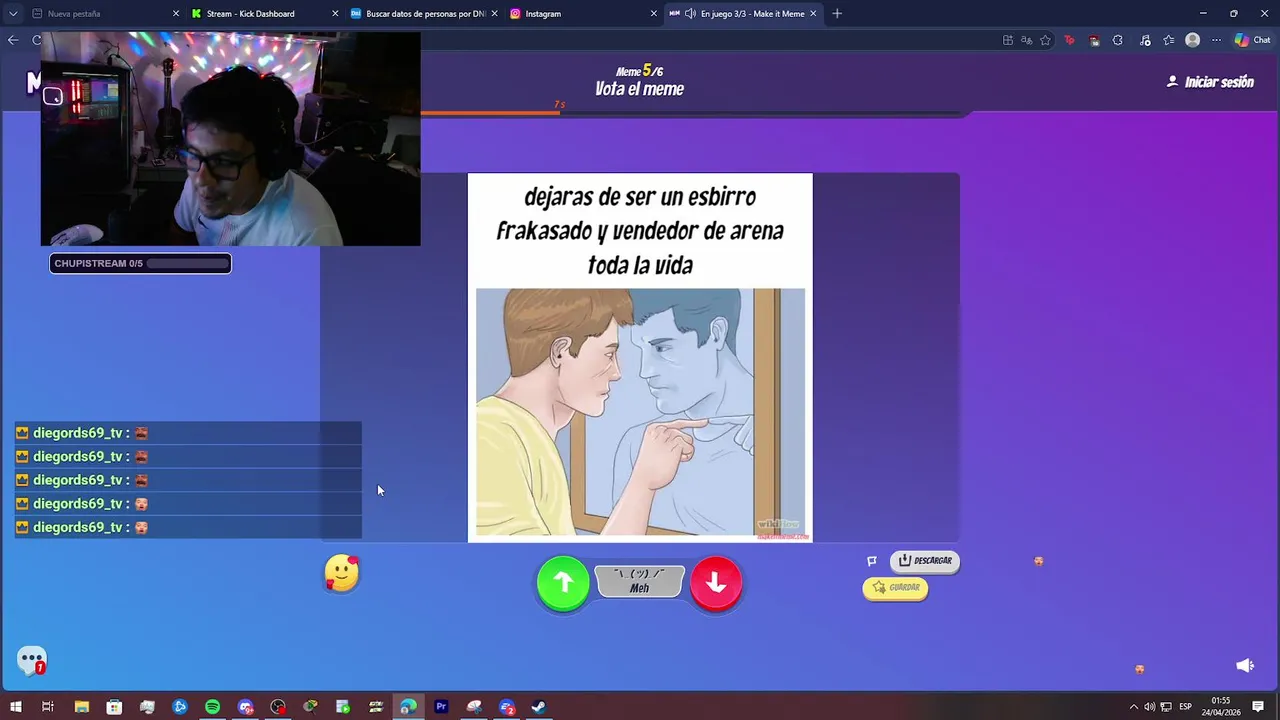Open Spotify from taskbar
The image size is (1280, 720).
coord(212,707)
